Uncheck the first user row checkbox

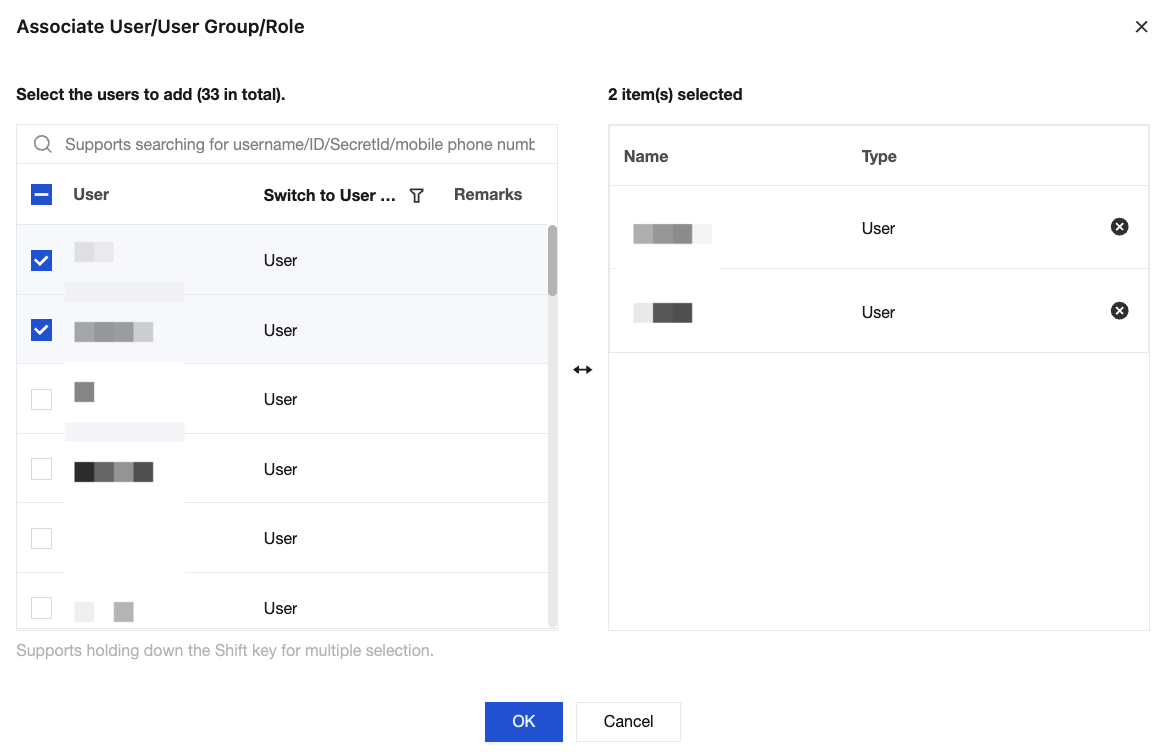pyautogui.click(x=42, y=261)
